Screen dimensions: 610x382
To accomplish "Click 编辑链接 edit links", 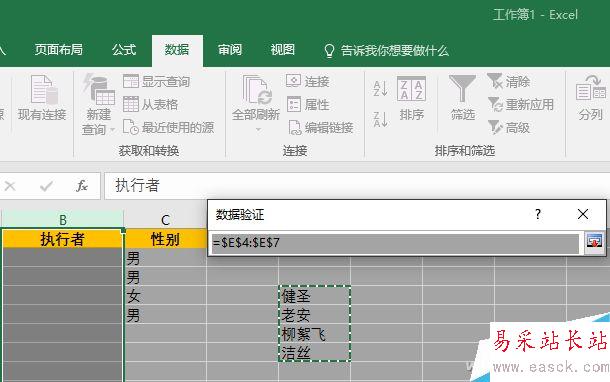I will 321,127.
